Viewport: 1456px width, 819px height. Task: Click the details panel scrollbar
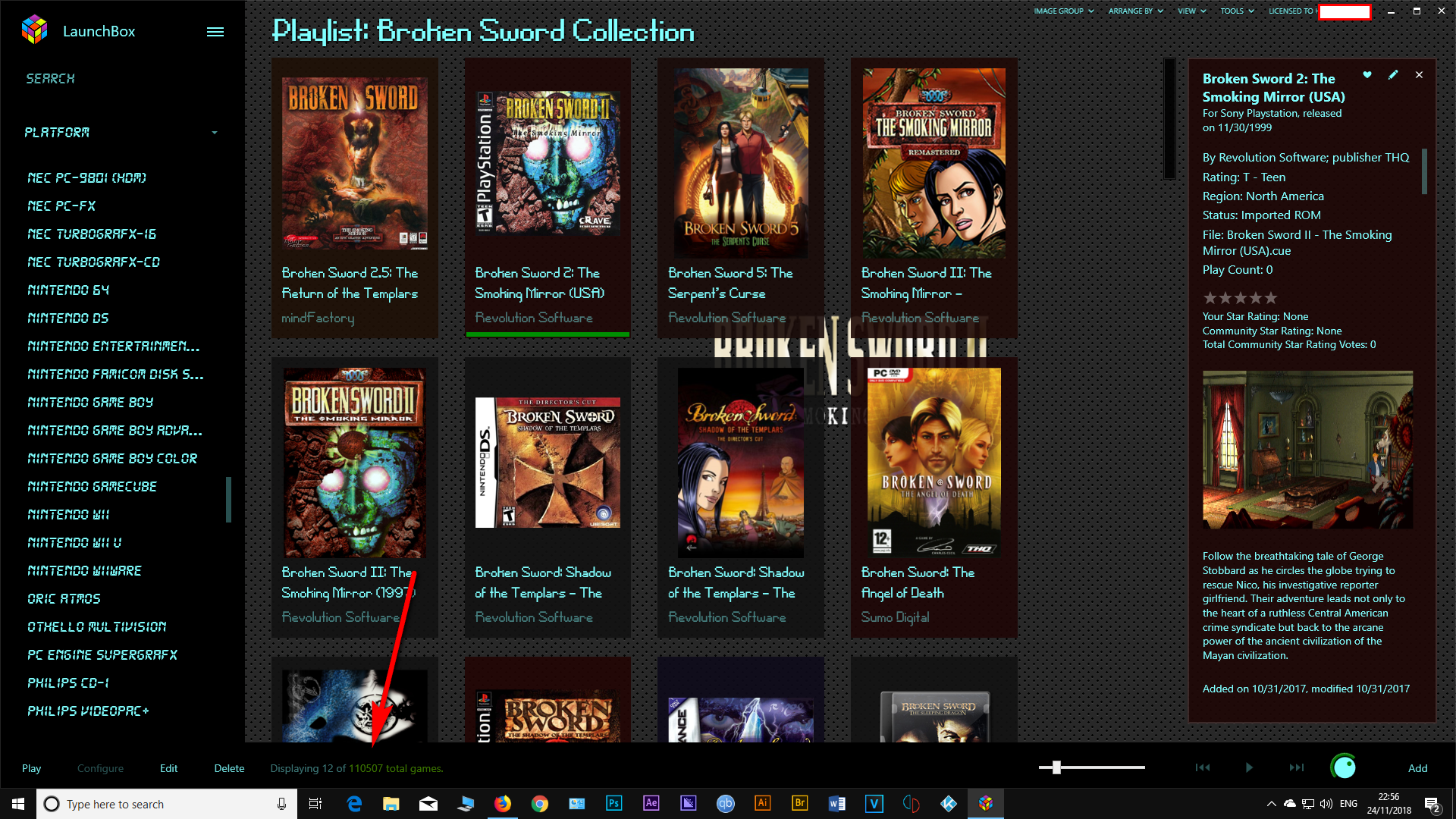1424,171
